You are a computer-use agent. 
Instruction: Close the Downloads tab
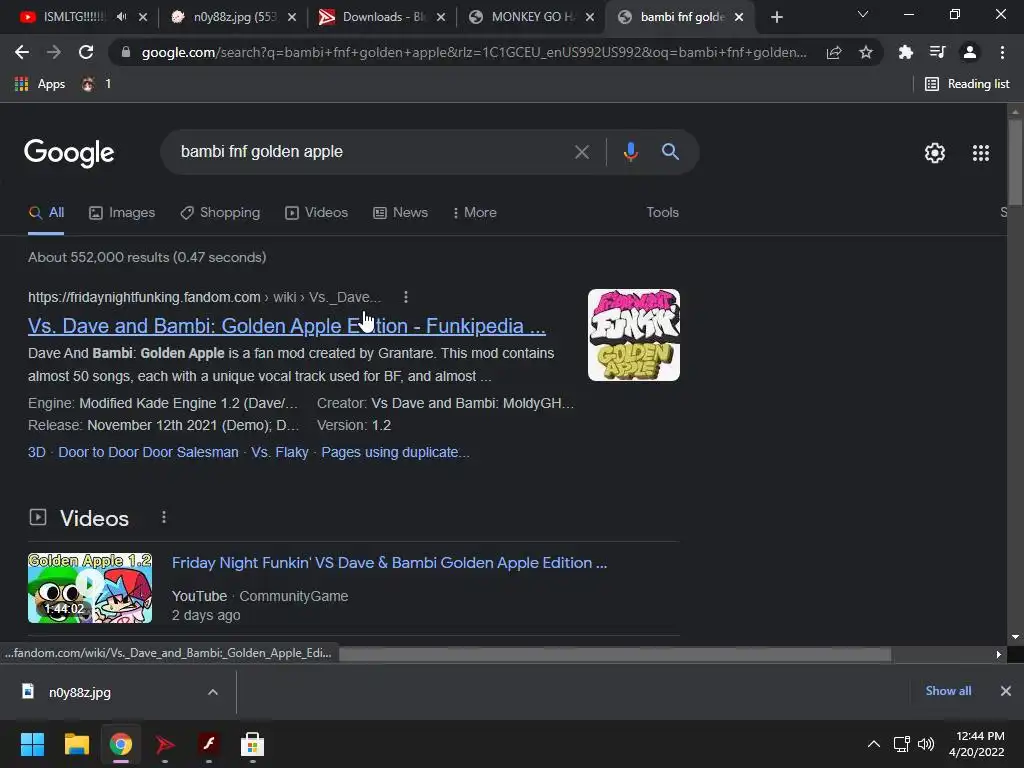[x=441, y=17]
